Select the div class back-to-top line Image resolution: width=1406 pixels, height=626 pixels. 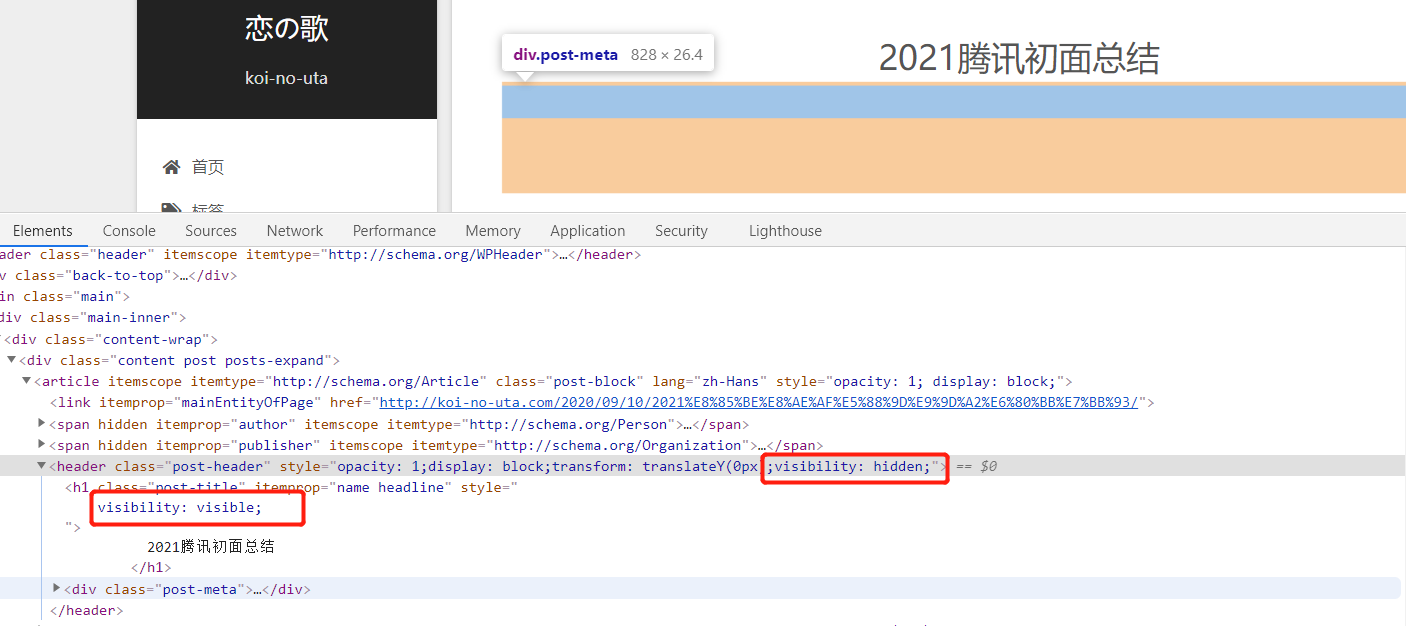118,275
